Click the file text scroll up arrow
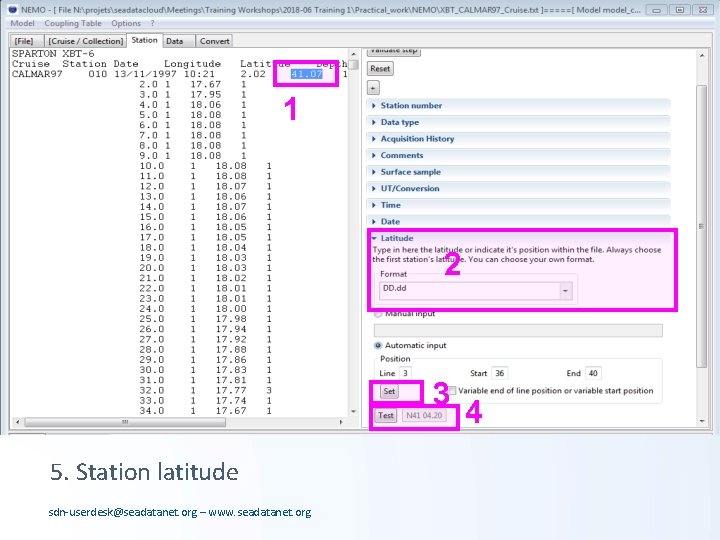Screen dimensions: 720x540 point(353,54)
